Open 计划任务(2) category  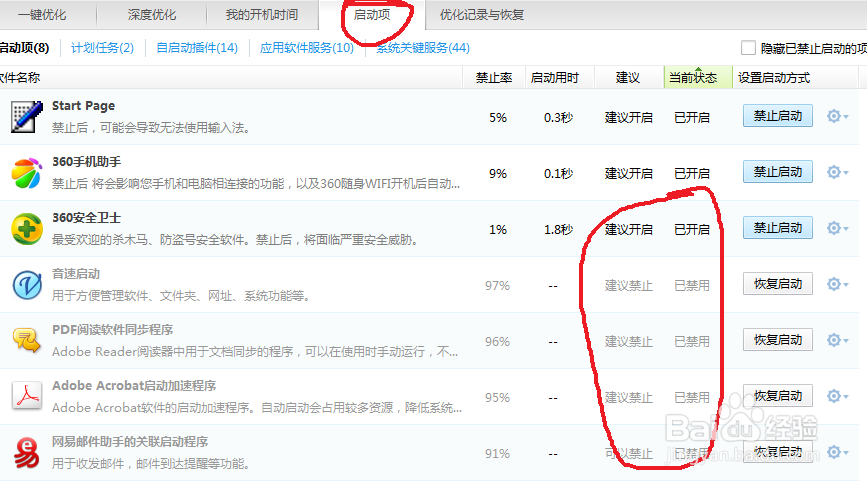pyautogui.click(x=102, y=48)
